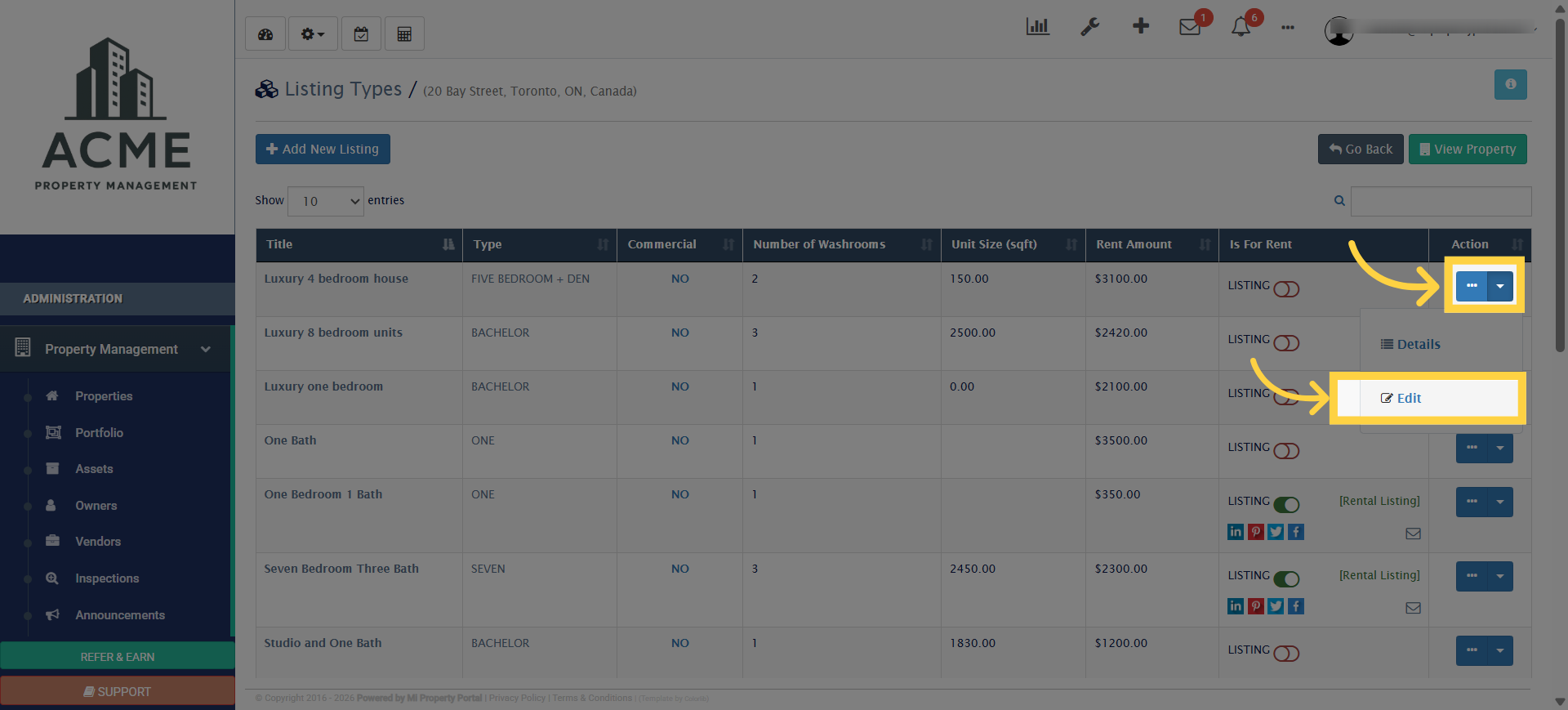
Task: Open the Show entries dropdown
Action: click(x=326, y=201)
